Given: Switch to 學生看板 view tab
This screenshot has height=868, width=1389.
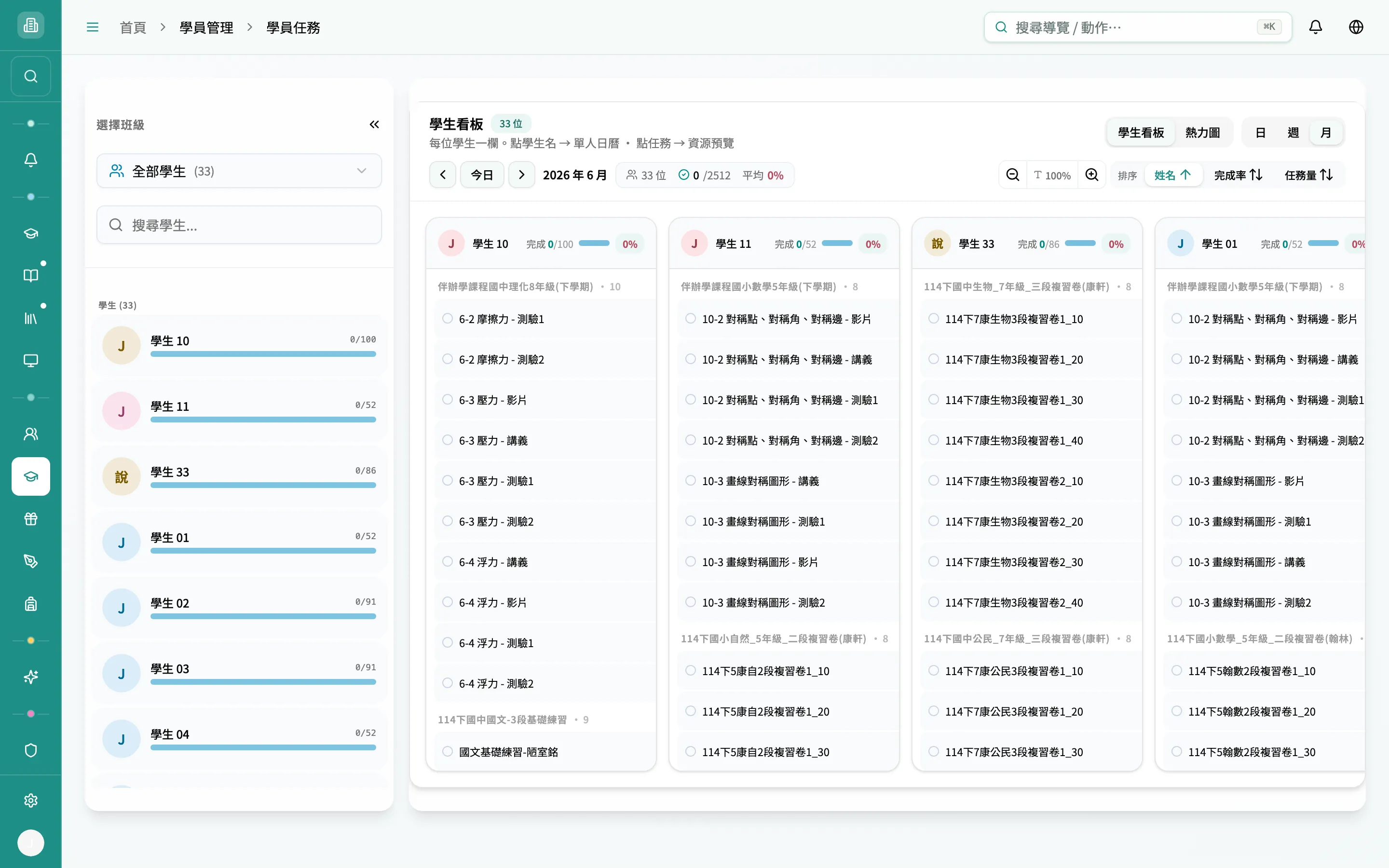Looking at the screenshot, I should pyautogui.click(x=1141, y=133).
